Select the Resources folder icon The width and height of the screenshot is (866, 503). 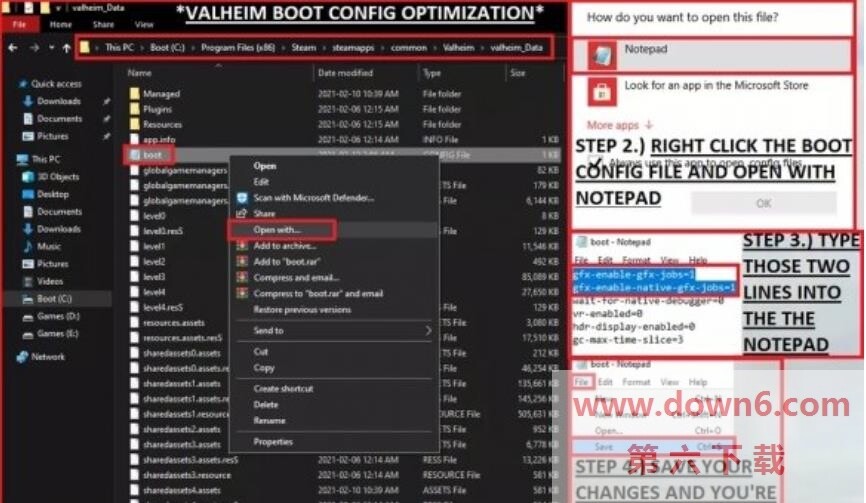click(x=134, y=124)
